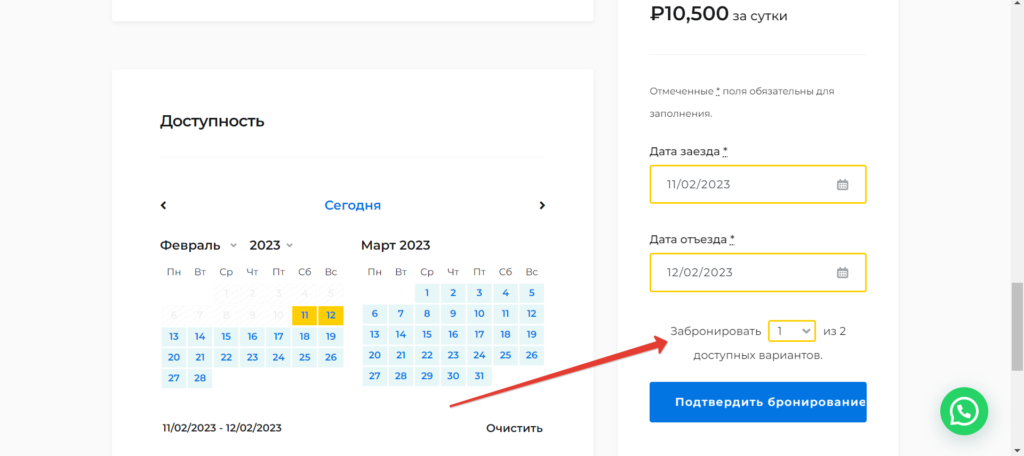1024x456 pixels.
Task: Pick March 4 date cell
Action: click(505, 293)
